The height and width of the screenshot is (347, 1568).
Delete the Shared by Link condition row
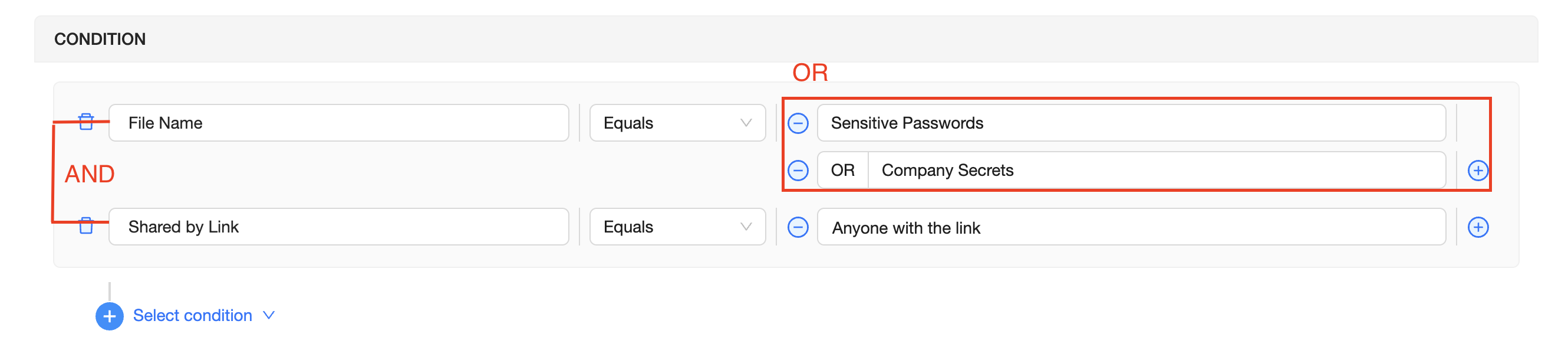pyautogui.click(x=86, y=226)
